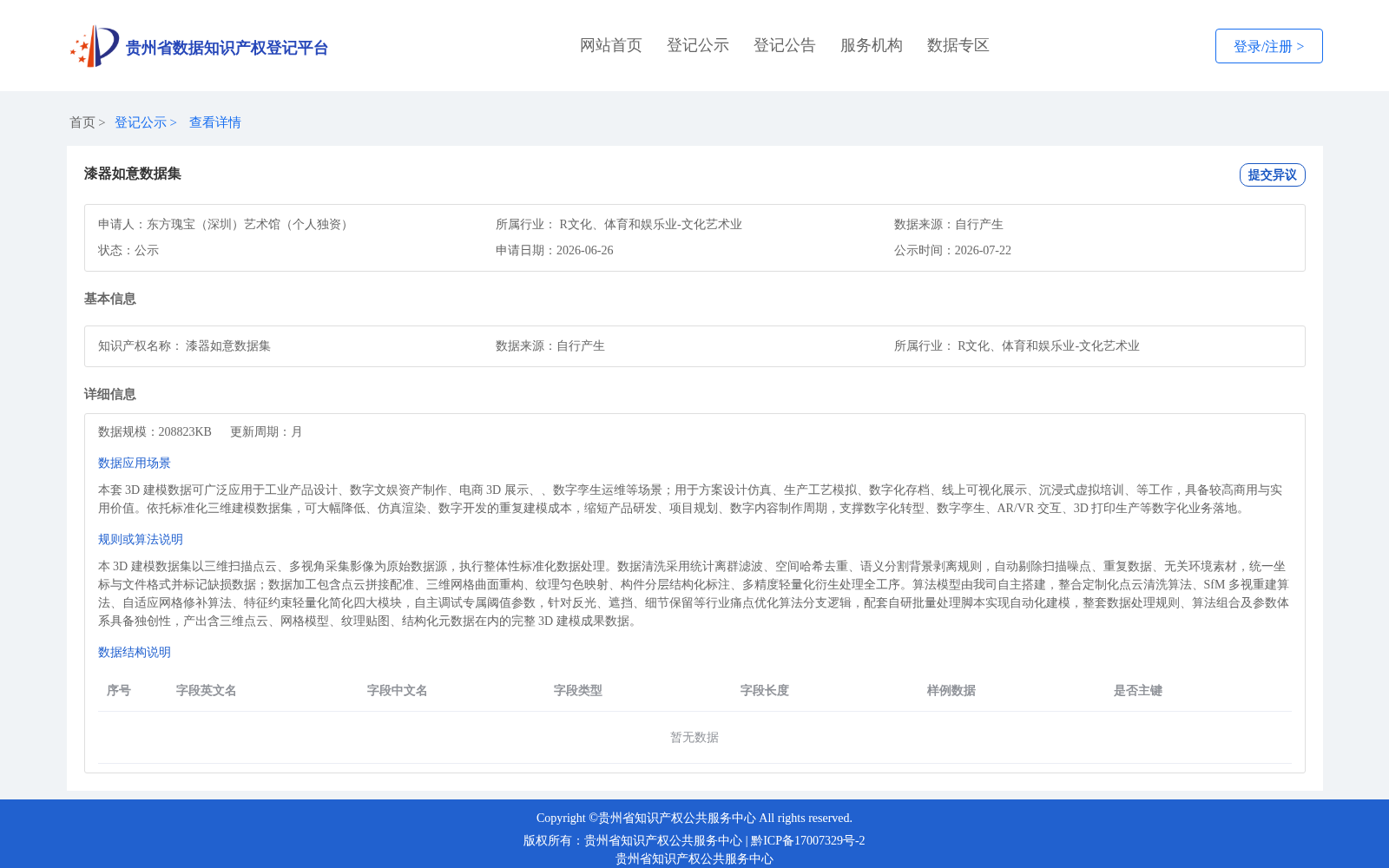Select 服务机构 in the top menu
The image size is (1389, 868).
click(872, 45)
